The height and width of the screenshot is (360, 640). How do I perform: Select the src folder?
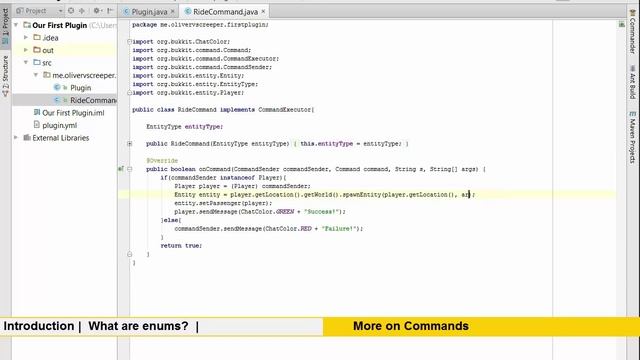47,63
